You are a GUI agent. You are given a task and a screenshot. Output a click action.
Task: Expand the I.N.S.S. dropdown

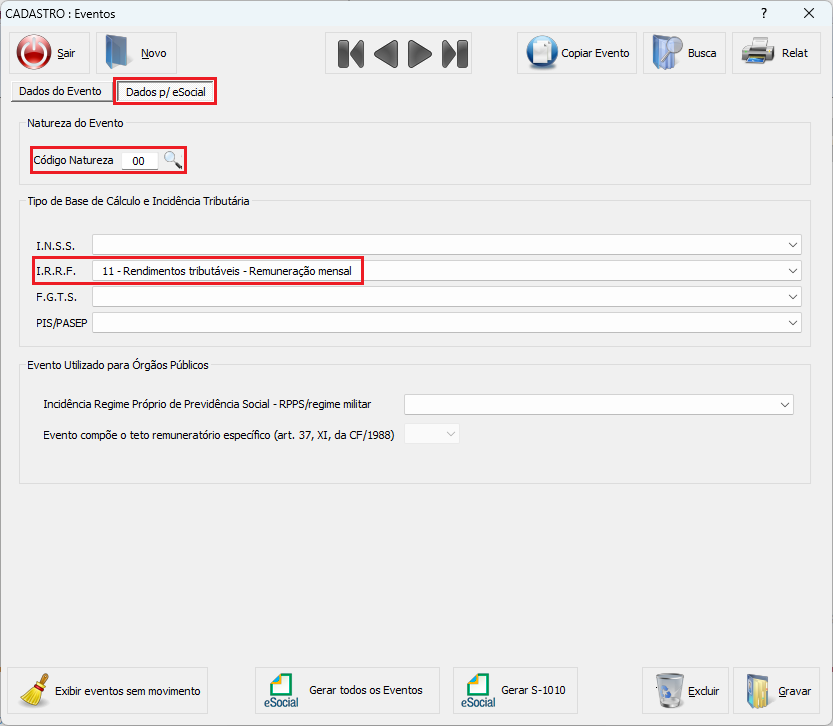pyautogui.click(x=793, y=244)
